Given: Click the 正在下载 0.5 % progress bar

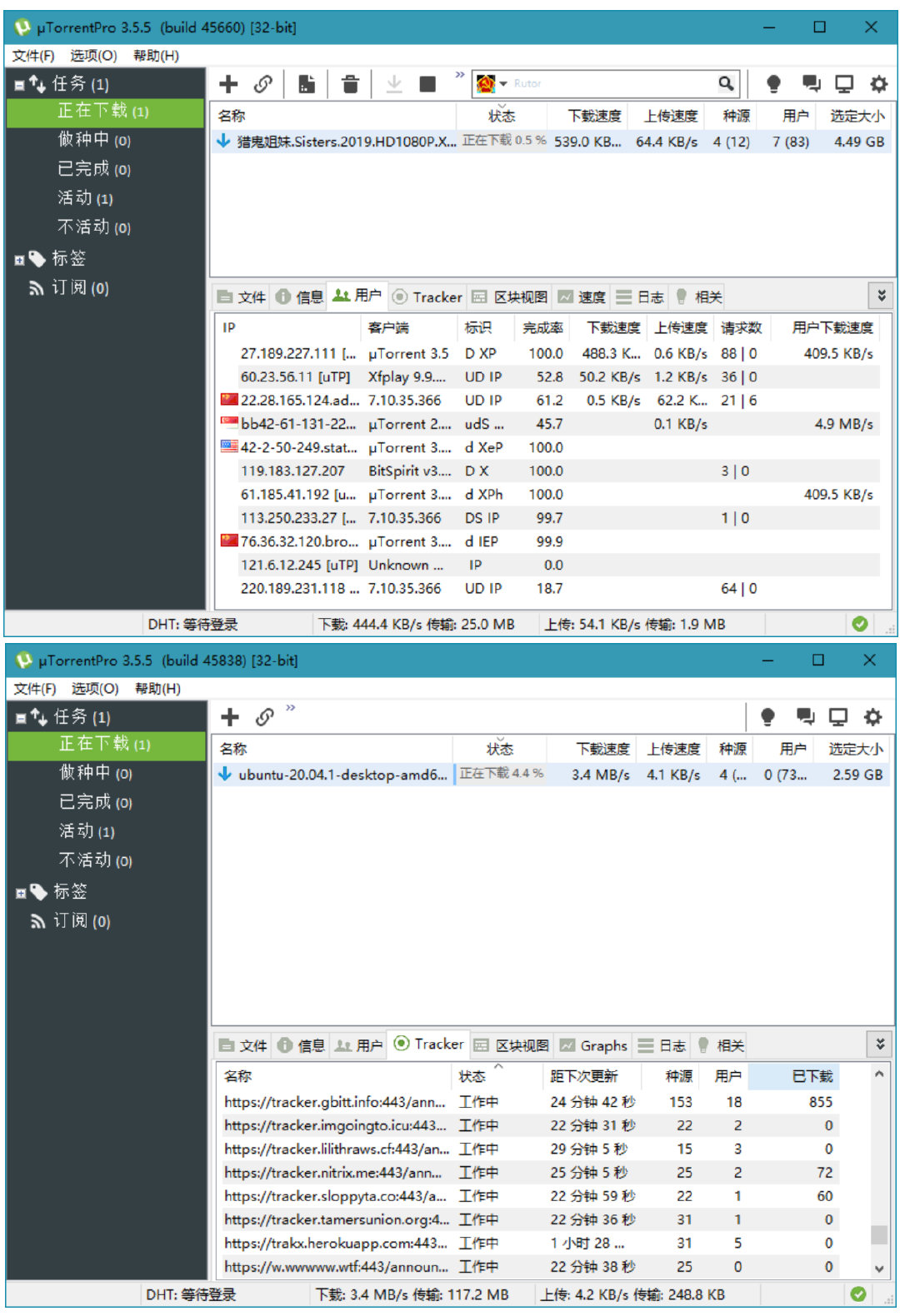Looking at the screenshot, I should coord(504,141).
